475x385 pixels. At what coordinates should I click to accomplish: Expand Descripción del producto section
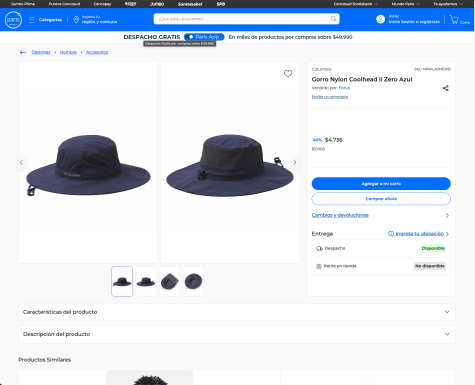tap(237, 334)
